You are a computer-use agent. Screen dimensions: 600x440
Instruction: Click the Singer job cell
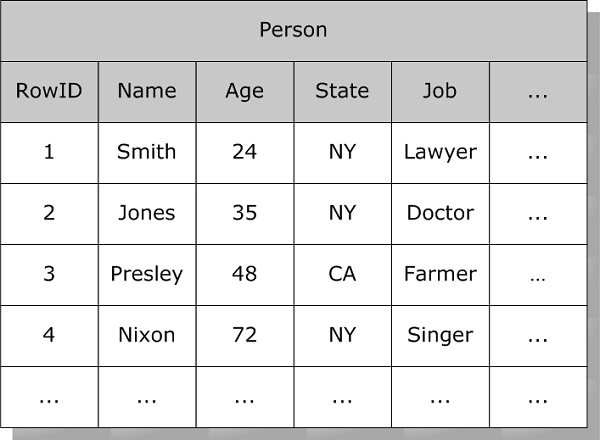click(440, 335)
